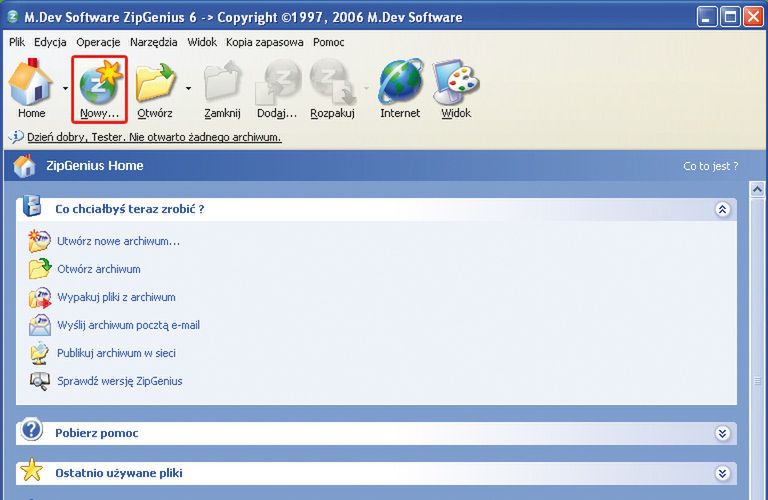The width and height of the screenshot is (768, 500).
Task: Click the cabinet icon beside Co chciałbyś teraz zrobić
Action: (32, 206)
